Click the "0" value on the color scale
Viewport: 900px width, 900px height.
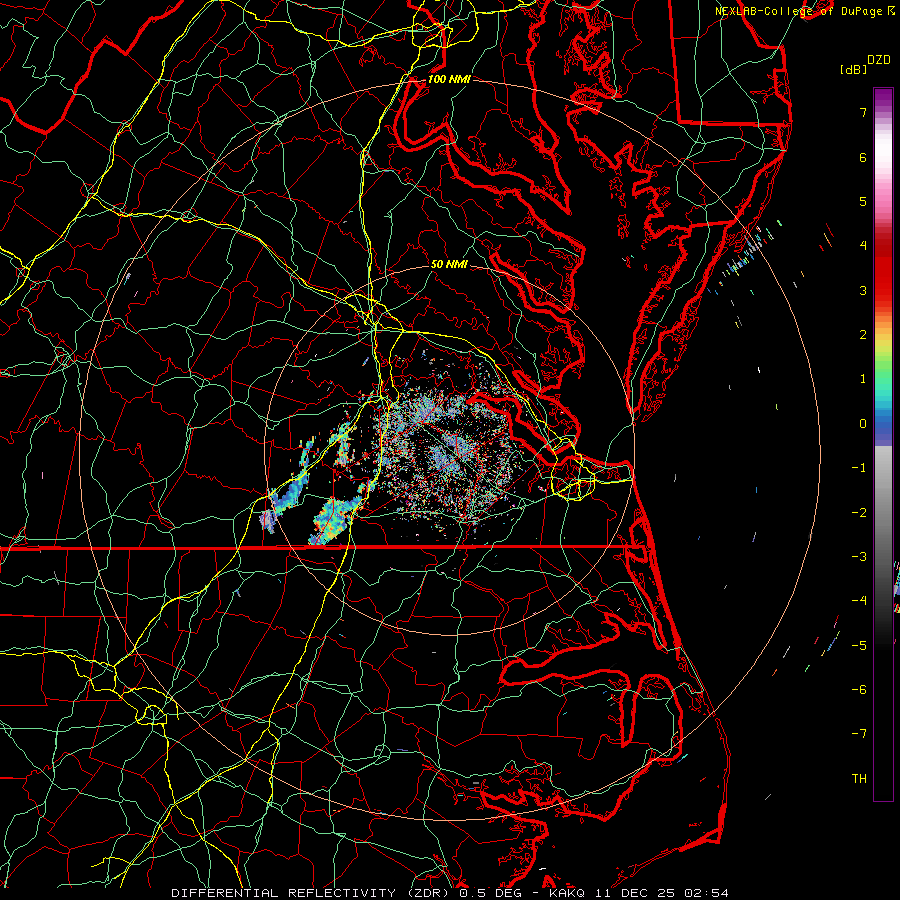[x=863, y=424]
